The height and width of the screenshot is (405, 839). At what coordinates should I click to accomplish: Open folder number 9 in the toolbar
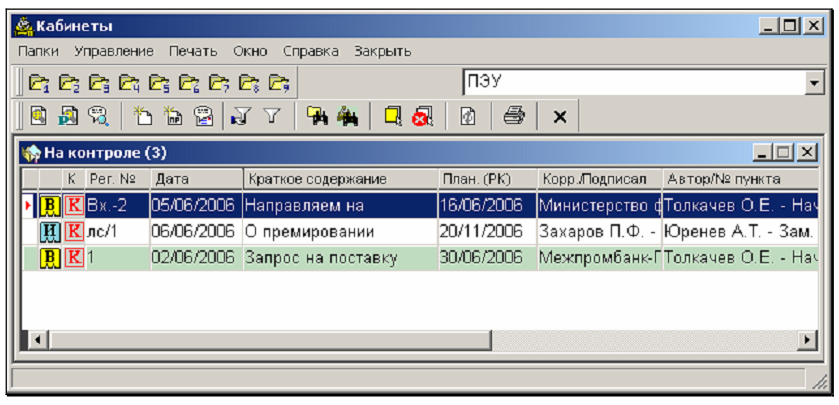279,82
